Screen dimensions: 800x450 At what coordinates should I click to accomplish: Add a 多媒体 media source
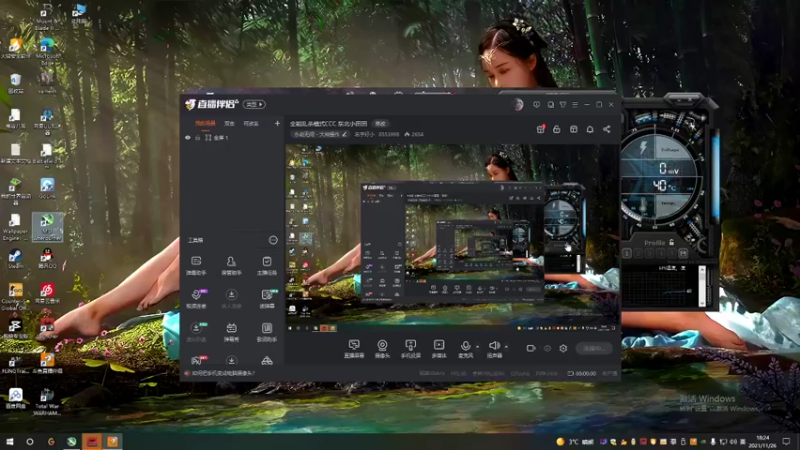439,349
